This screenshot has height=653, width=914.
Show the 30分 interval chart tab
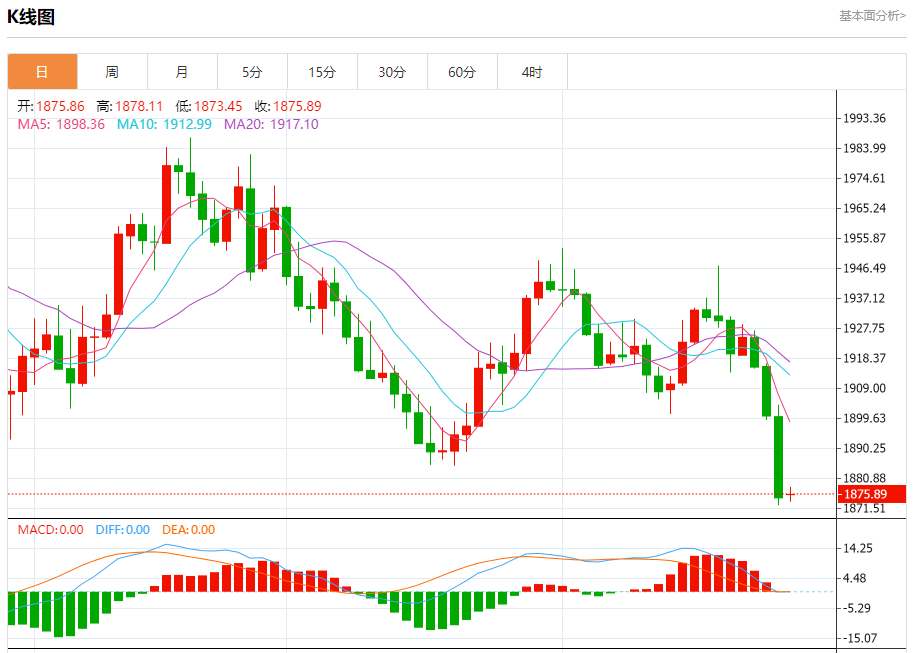392,72
